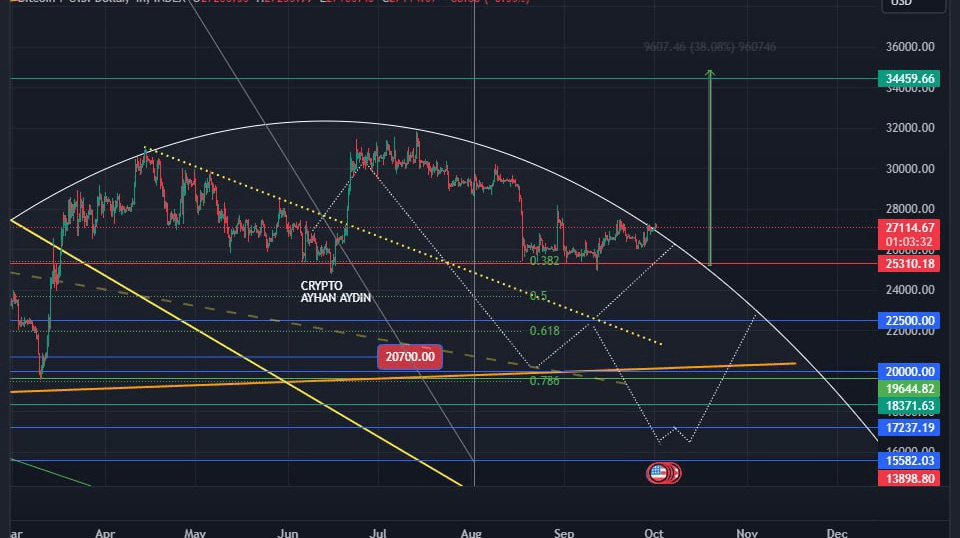Click the Dec label on time axis
The width and height of the screenshot is (960, 538).
[836, 533]
